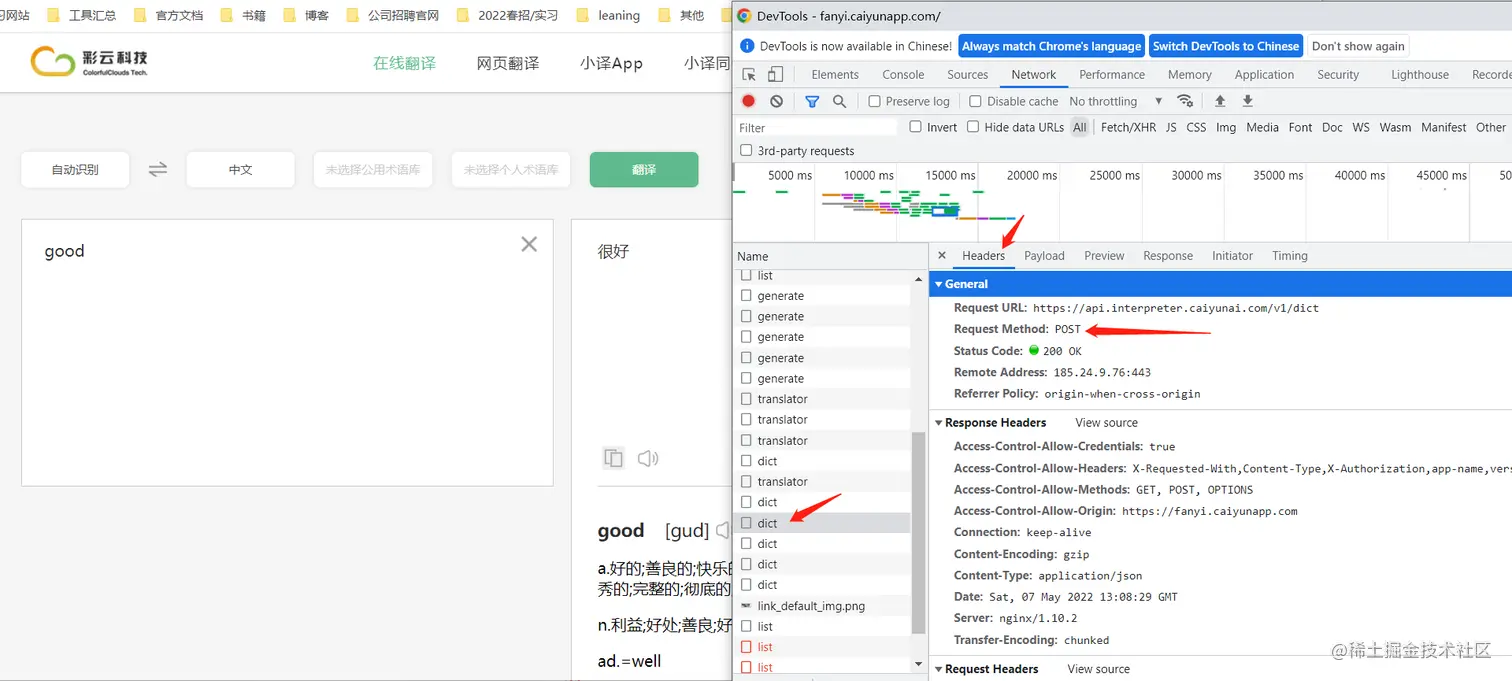Image resolution: width=1512 pixels, height=681 pixels.
Task: Open 其他 bookmark folder
Action: (681, 15)
